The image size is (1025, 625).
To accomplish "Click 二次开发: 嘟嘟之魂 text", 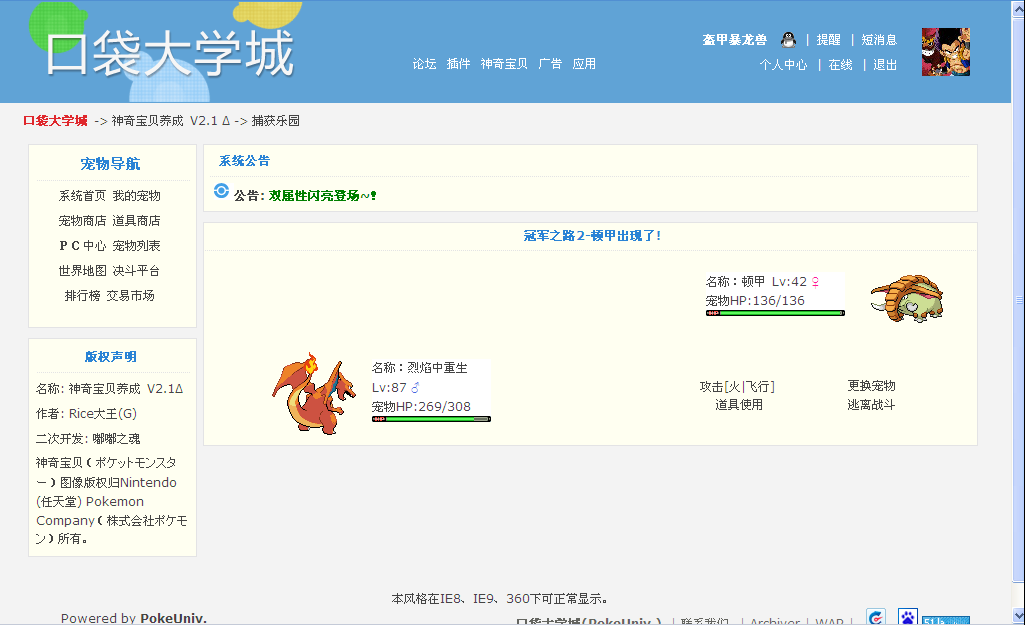I will (x=88, y=439).
